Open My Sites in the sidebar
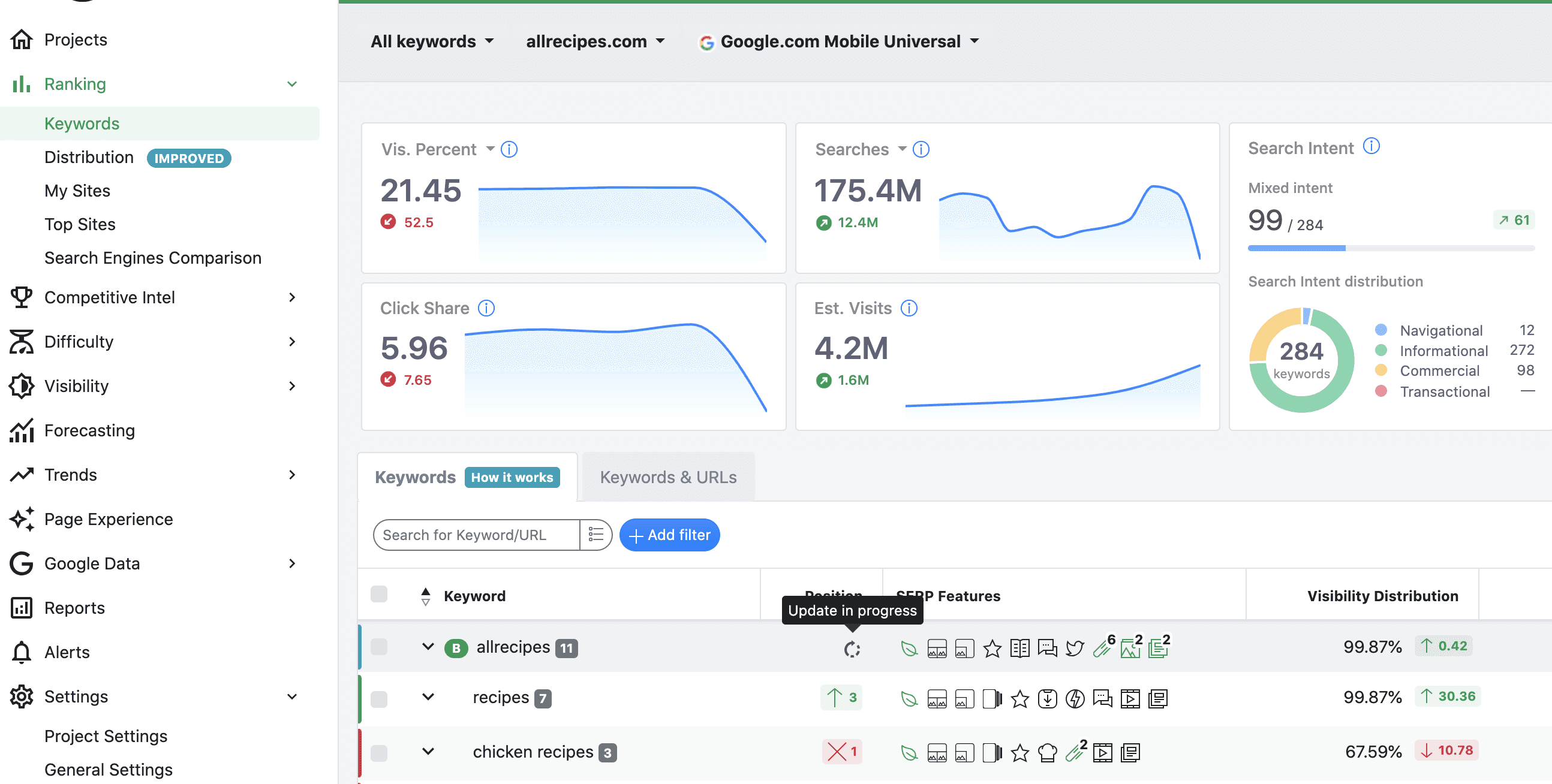 pos(77,191)
